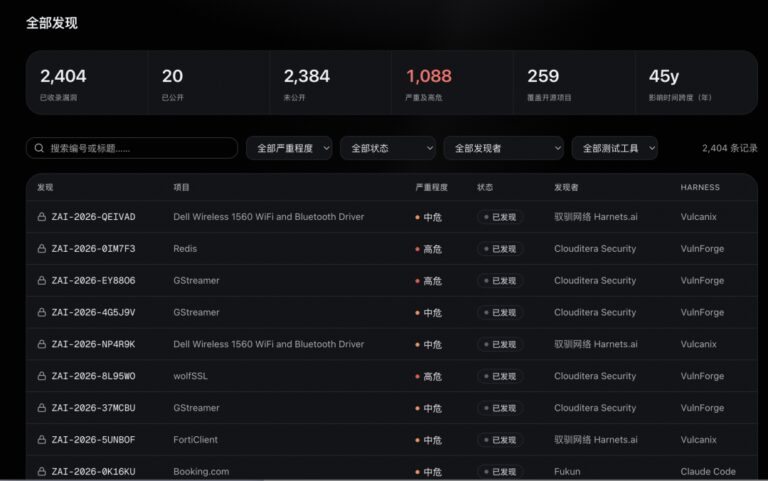Sort by the 发现者 column header
This screenshot has height=481, width=768.
[566, 187]
